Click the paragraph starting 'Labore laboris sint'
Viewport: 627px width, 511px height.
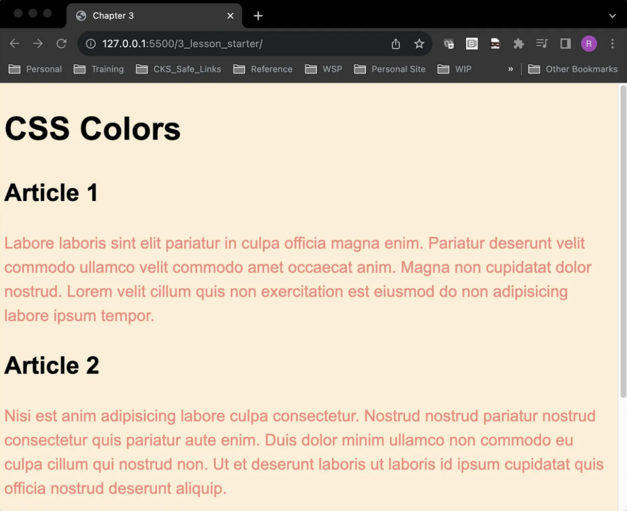click(x=298, y=279)
